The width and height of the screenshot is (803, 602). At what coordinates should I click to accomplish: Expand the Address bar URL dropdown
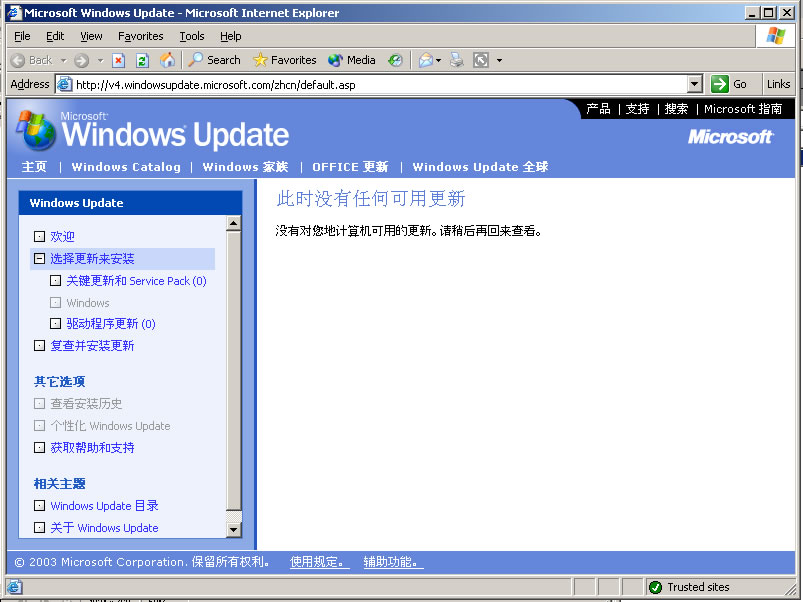pyautogui.click(x=694, y=84)
